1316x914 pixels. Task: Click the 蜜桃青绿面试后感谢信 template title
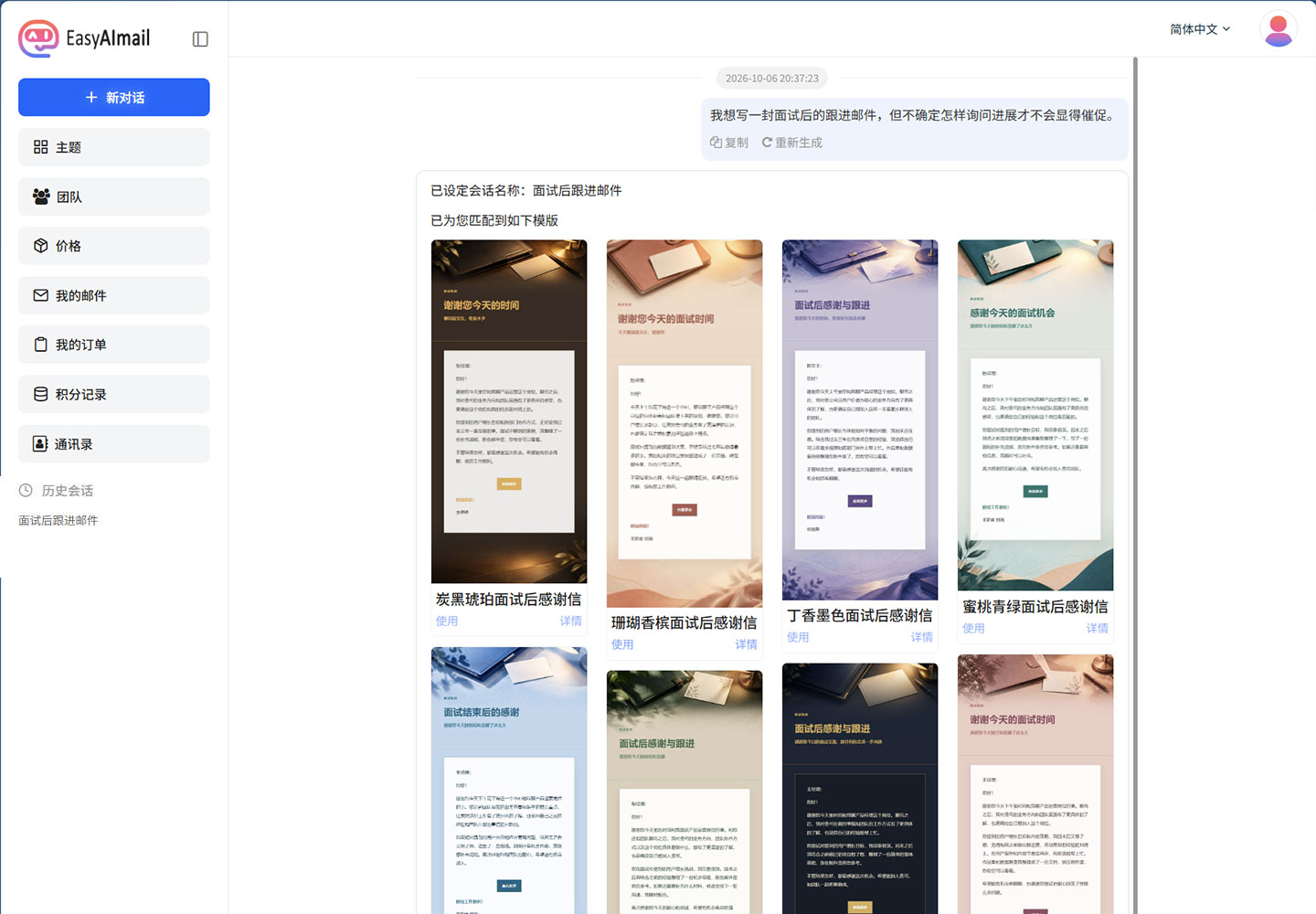pos(1035,606)
